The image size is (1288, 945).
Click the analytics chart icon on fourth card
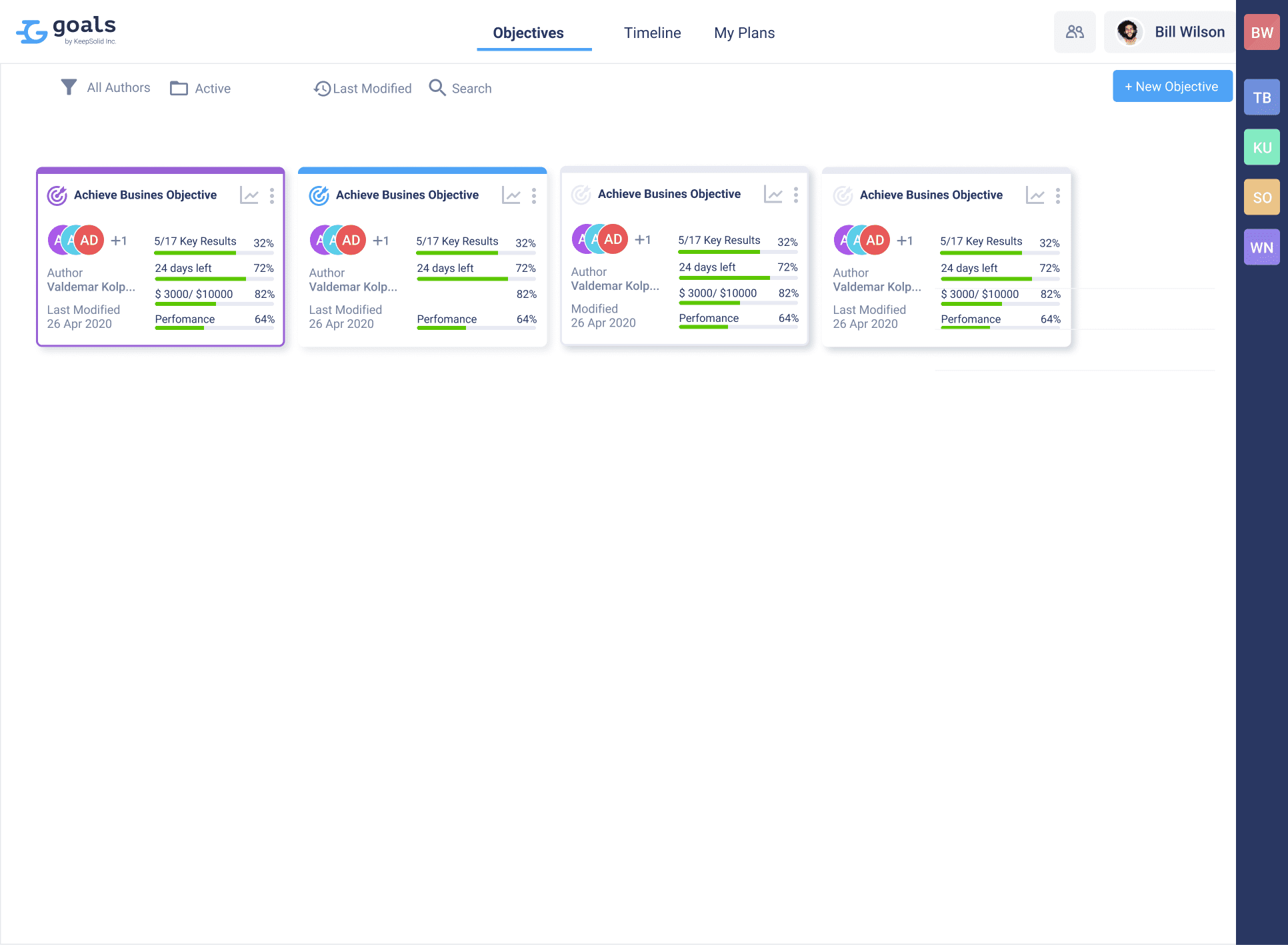(1036, 195)
